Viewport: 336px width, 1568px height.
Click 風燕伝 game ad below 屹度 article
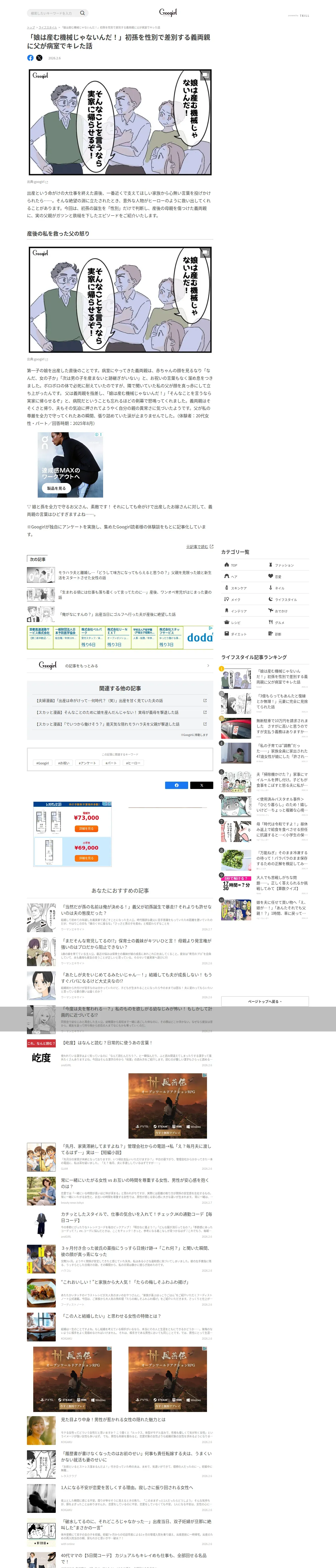coord(168,1105)
